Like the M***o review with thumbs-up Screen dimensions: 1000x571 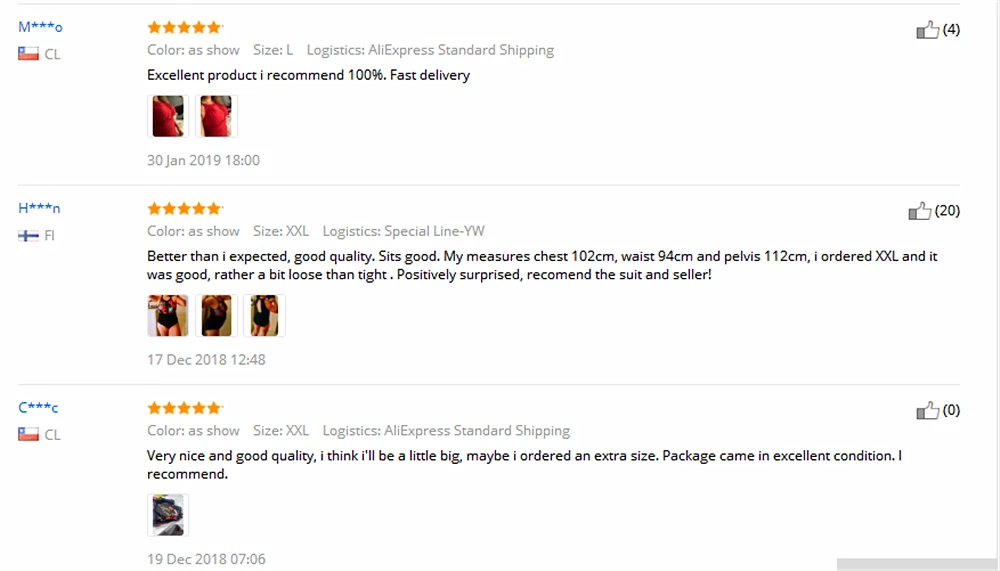pos(927,29)
